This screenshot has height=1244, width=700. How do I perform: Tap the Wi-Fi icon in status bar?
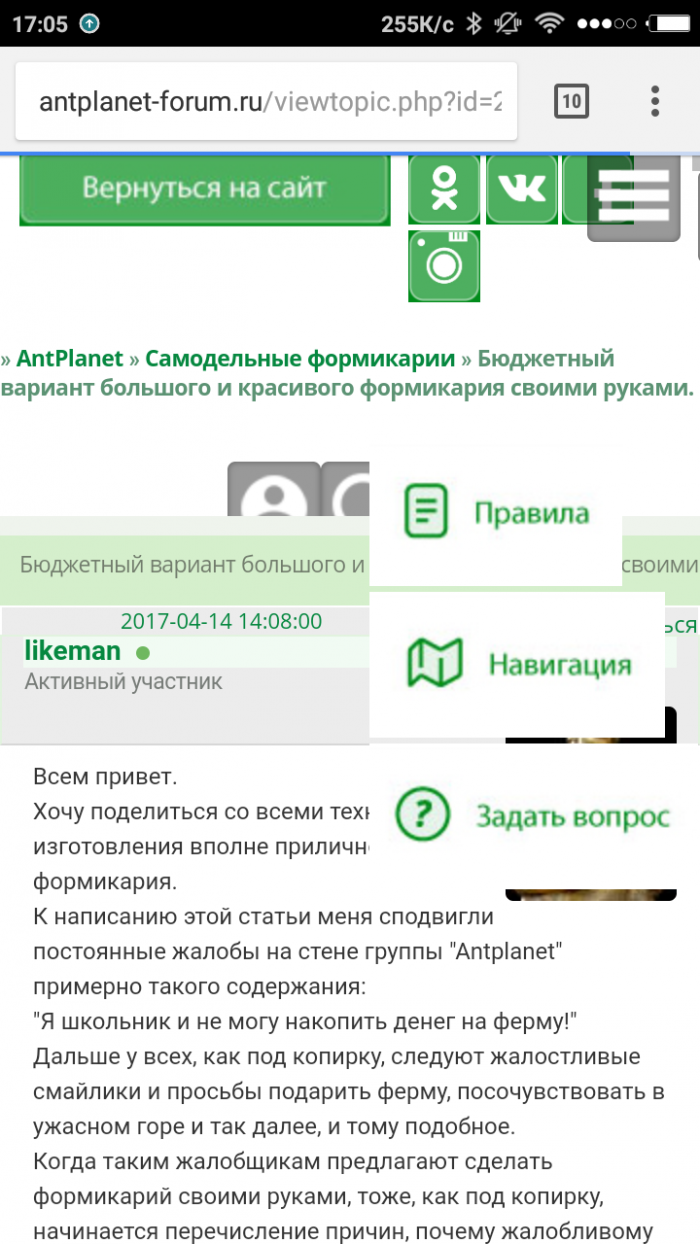pyautogui.click(x=548, y=24)
